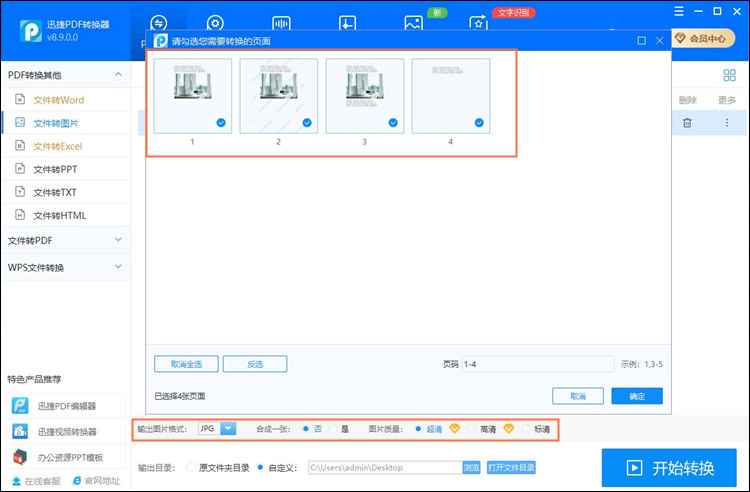750x492 pixels.
Task: Click the 文件转HTML file icon
Action: coord(20,215)
